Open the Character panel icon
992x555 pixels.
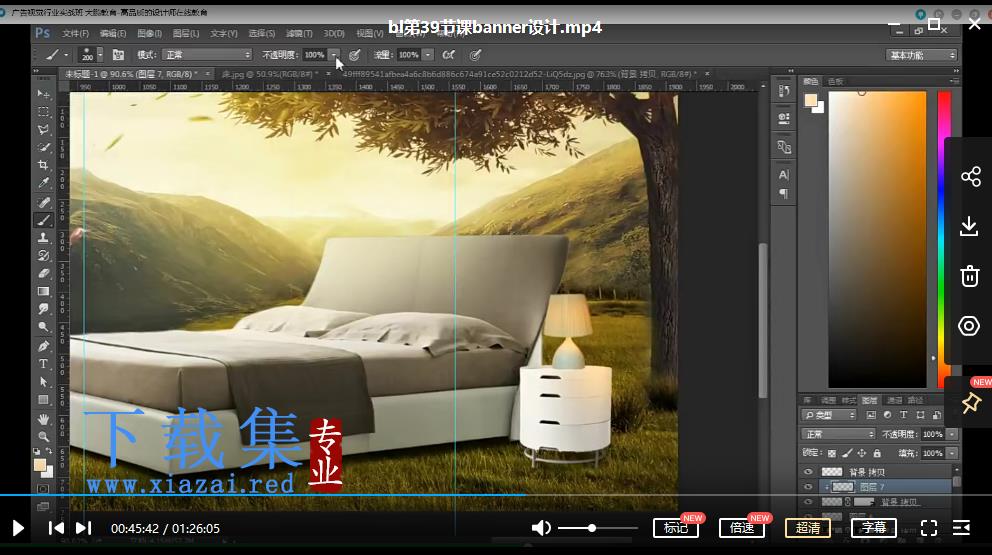784,175
